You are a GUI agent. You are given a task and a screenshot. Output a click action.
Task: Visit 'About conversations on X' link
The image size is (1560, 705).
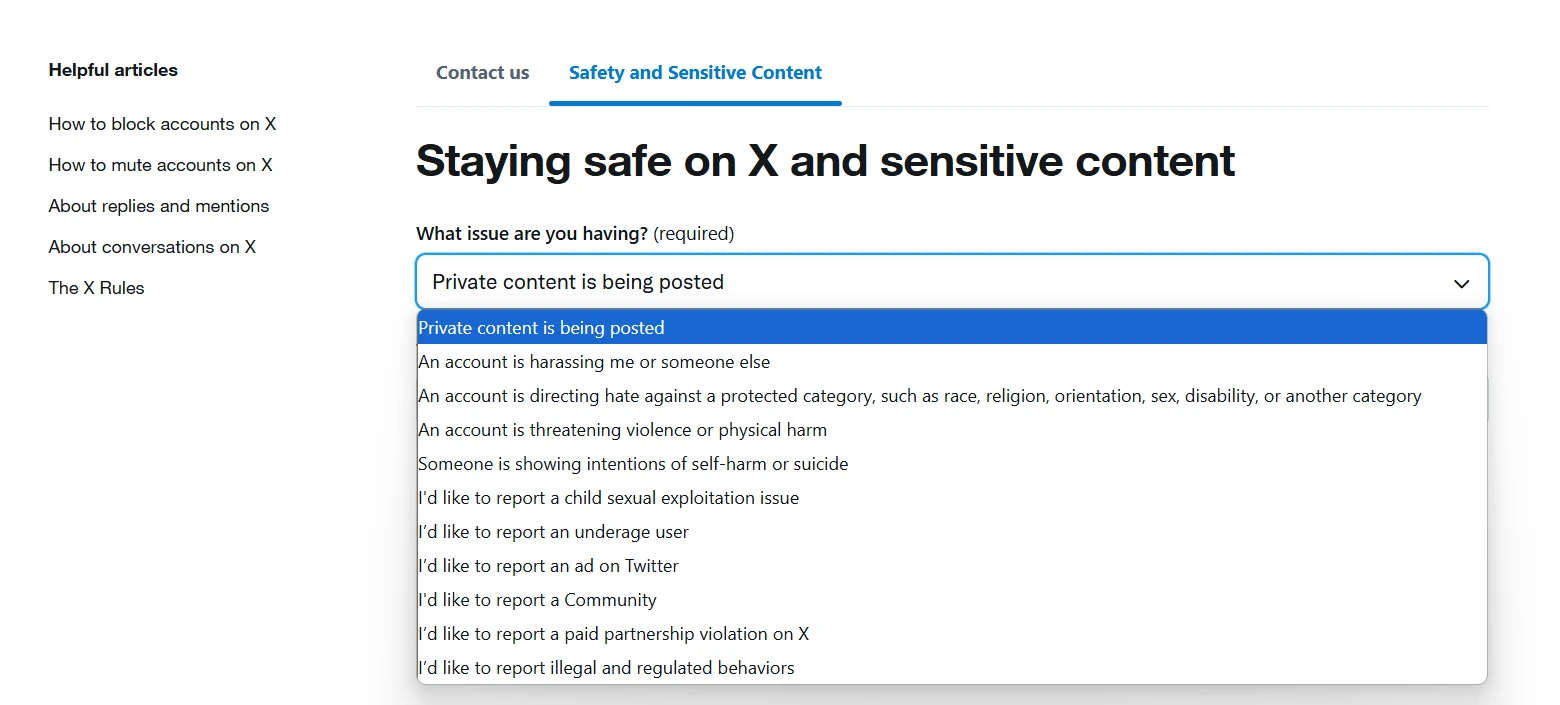click(152, 247)
